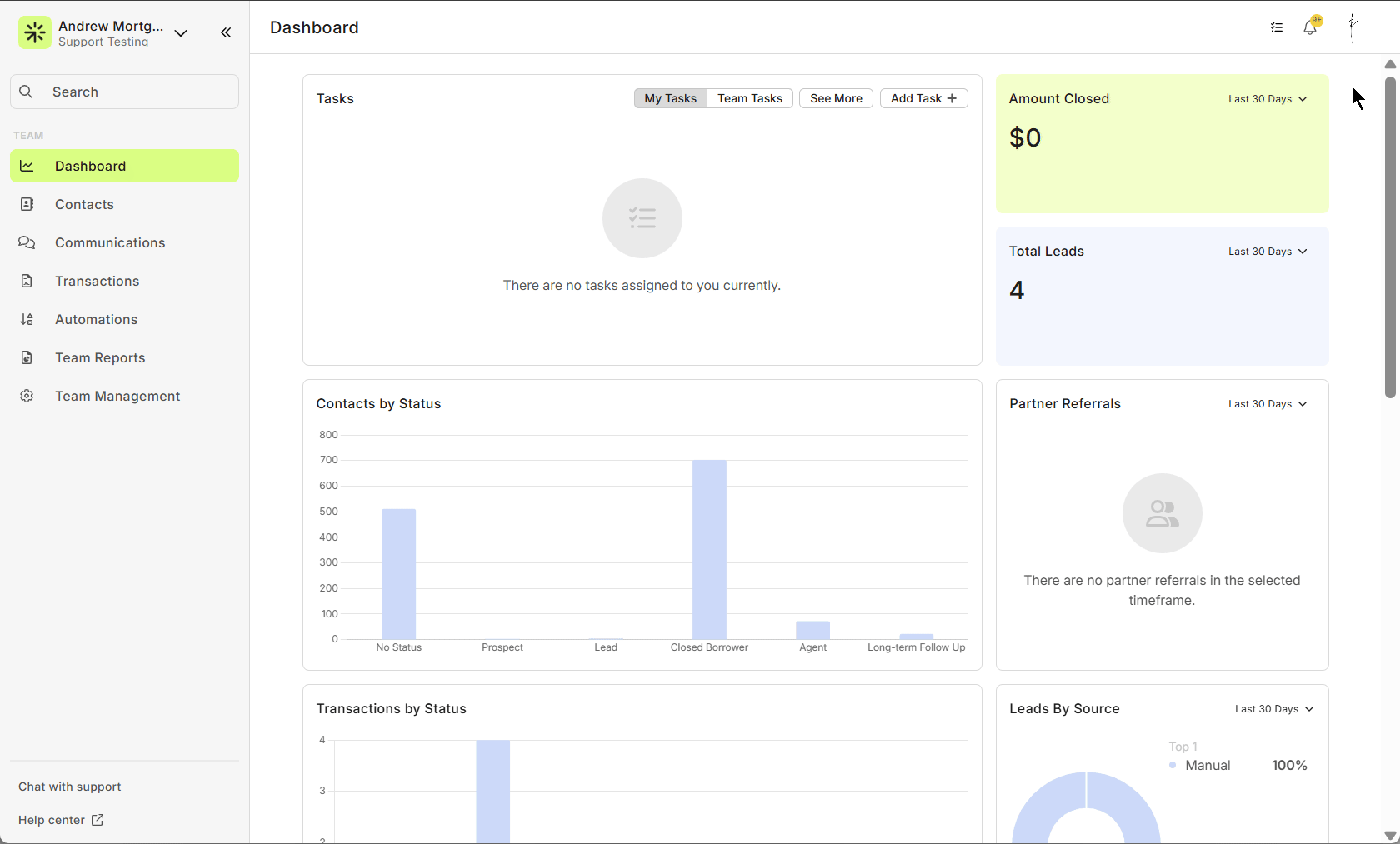1400x844 pixels.
Task: Focus the Search field in the sidebar
Action: click(x=124, y=92)
